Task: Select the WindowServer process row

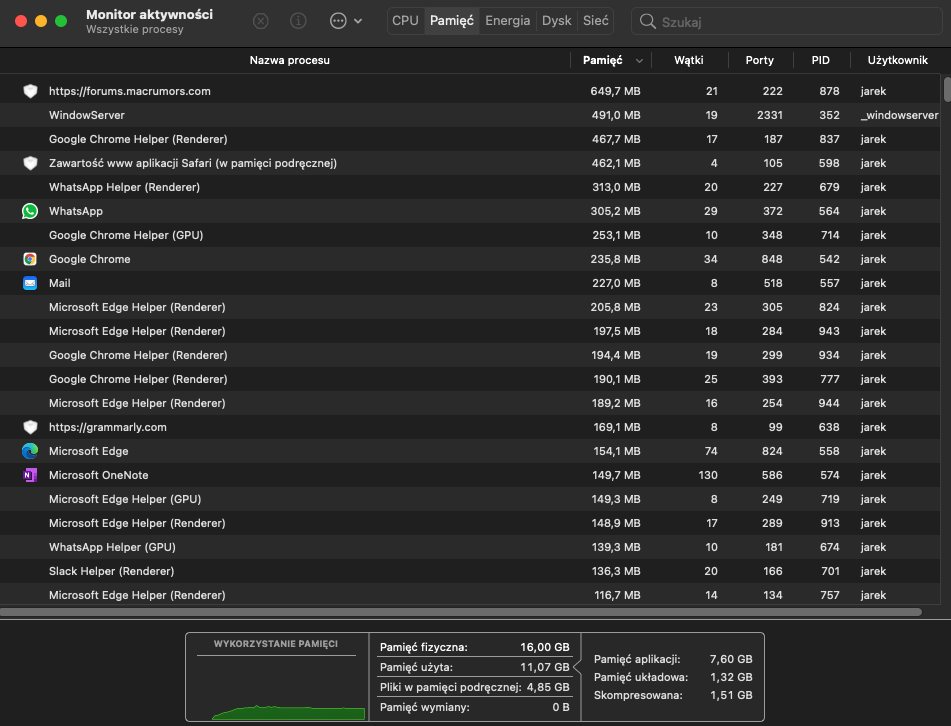Action: pyautogui.click(x=300, y=115)
